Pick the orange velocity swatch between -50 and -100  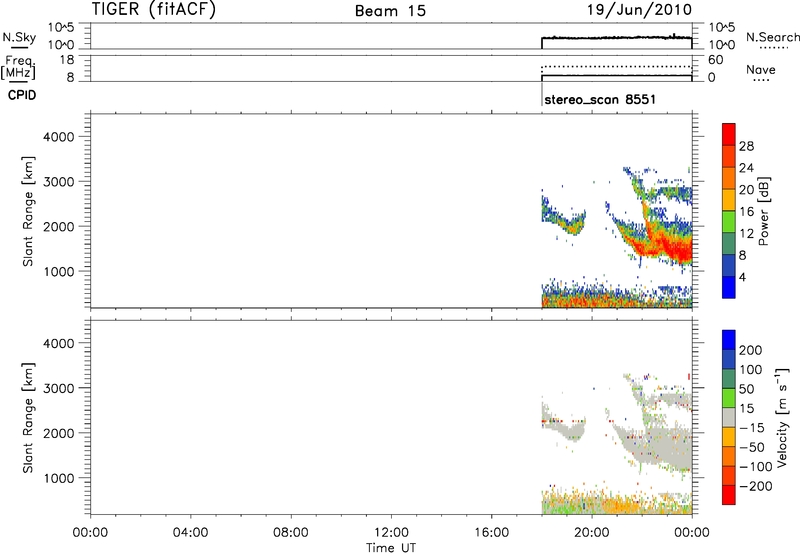[x=729, y=456]
